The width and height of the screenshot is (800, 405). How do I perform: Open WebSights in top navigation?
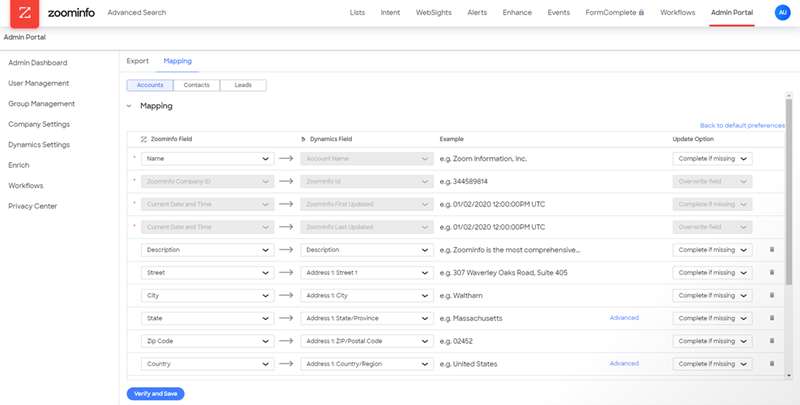pos(434,13)
